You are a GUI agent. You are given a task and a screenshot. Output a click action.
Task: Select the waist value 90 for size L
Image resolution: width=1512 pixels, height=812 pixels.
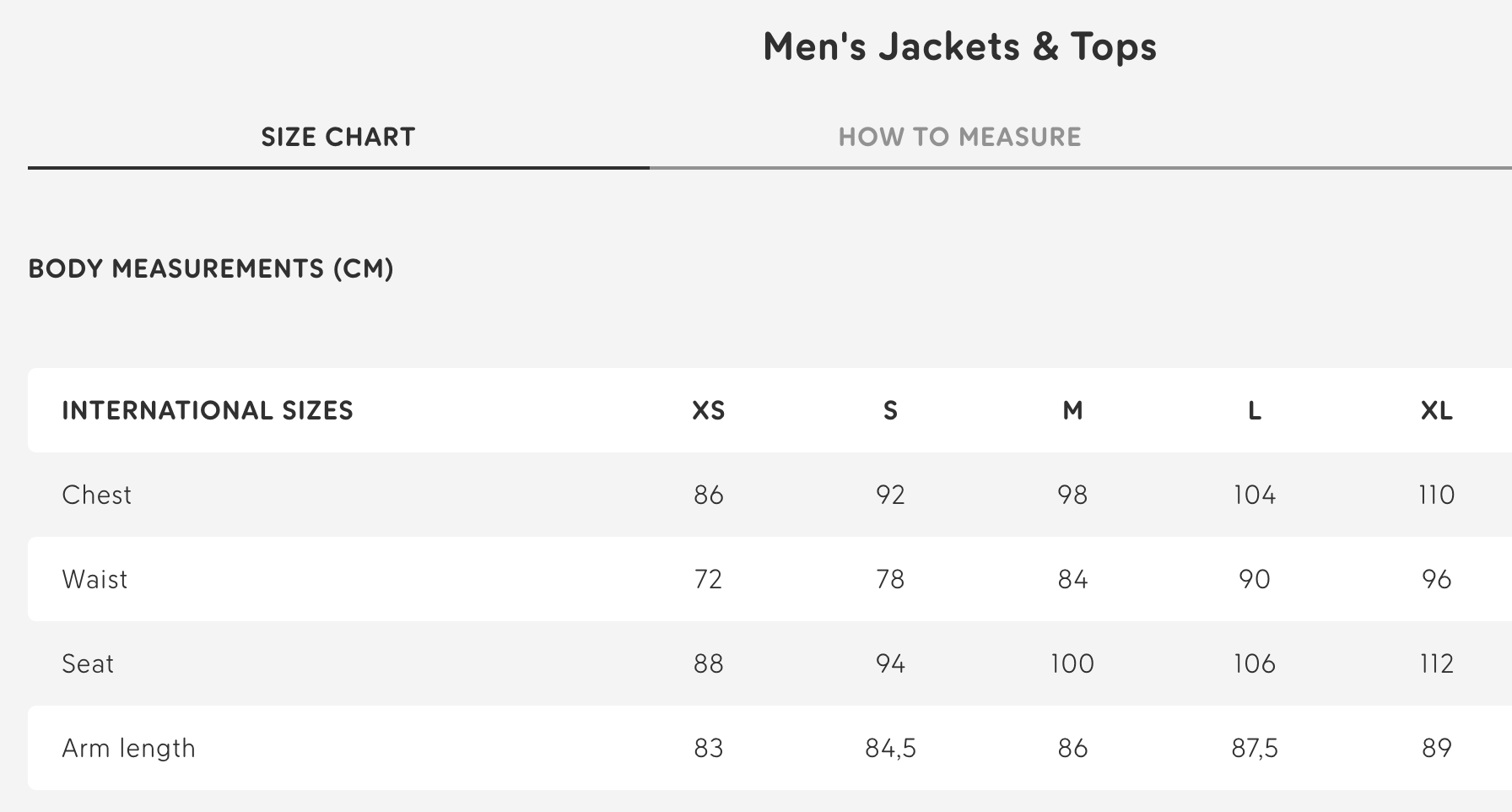1255,579
